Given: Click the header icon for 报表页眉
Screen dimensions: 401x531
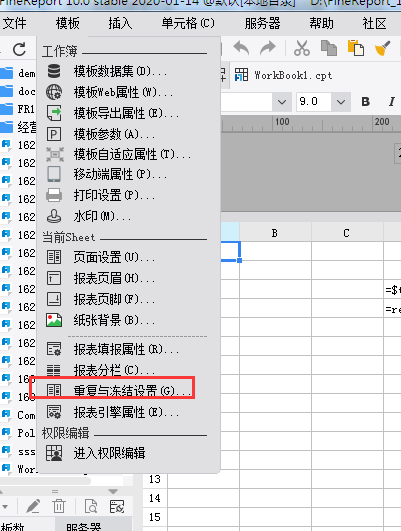Looking at the screenshot, I should [x=54, y=278].
